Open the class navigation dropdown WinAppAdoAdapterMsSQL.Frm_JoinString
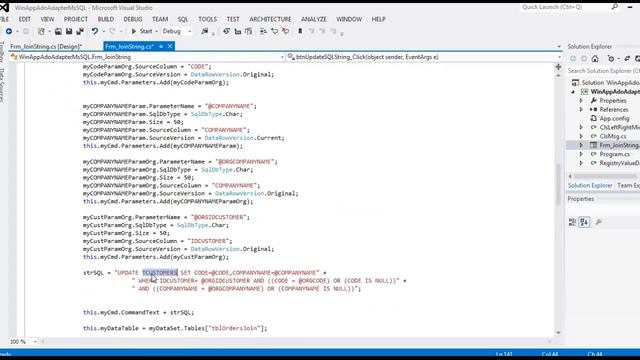 point(147,57)
